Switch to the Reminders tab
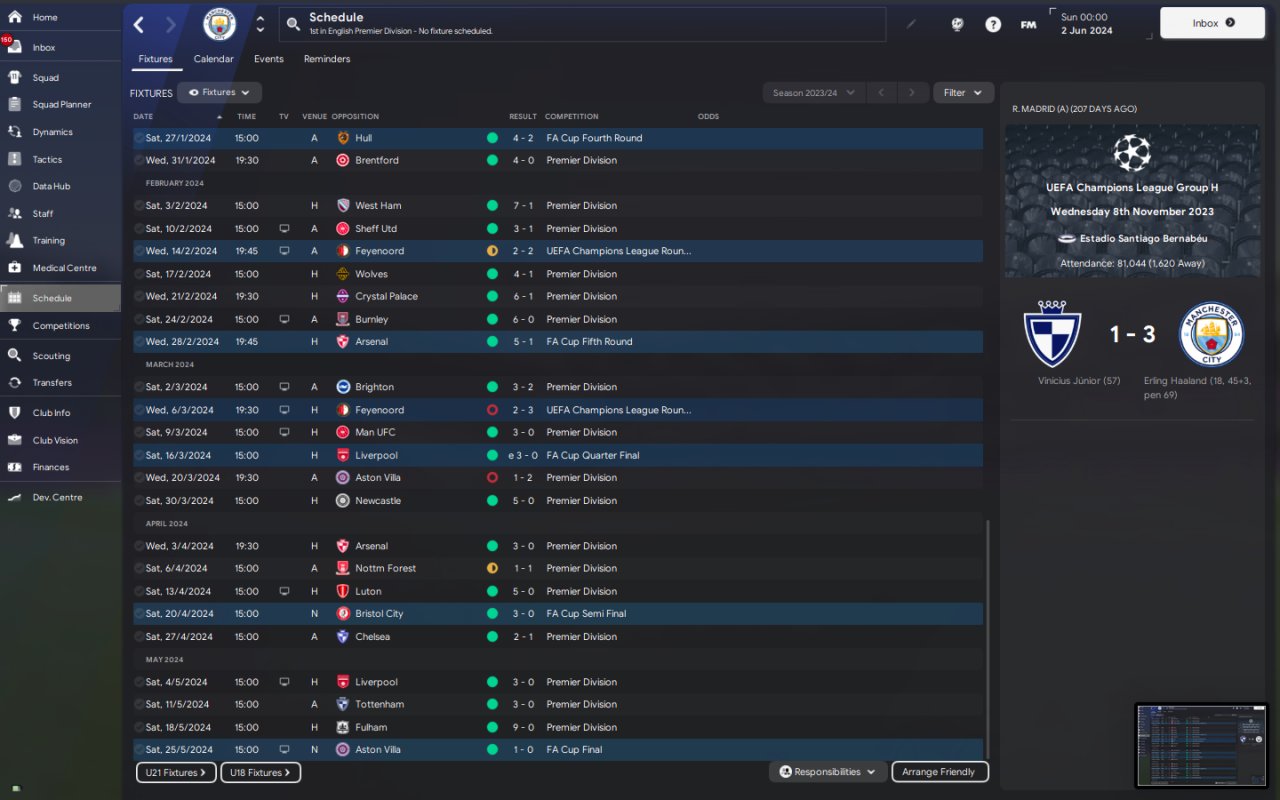1280x800 pixels. pyautogui.click(x=327, y=59)
